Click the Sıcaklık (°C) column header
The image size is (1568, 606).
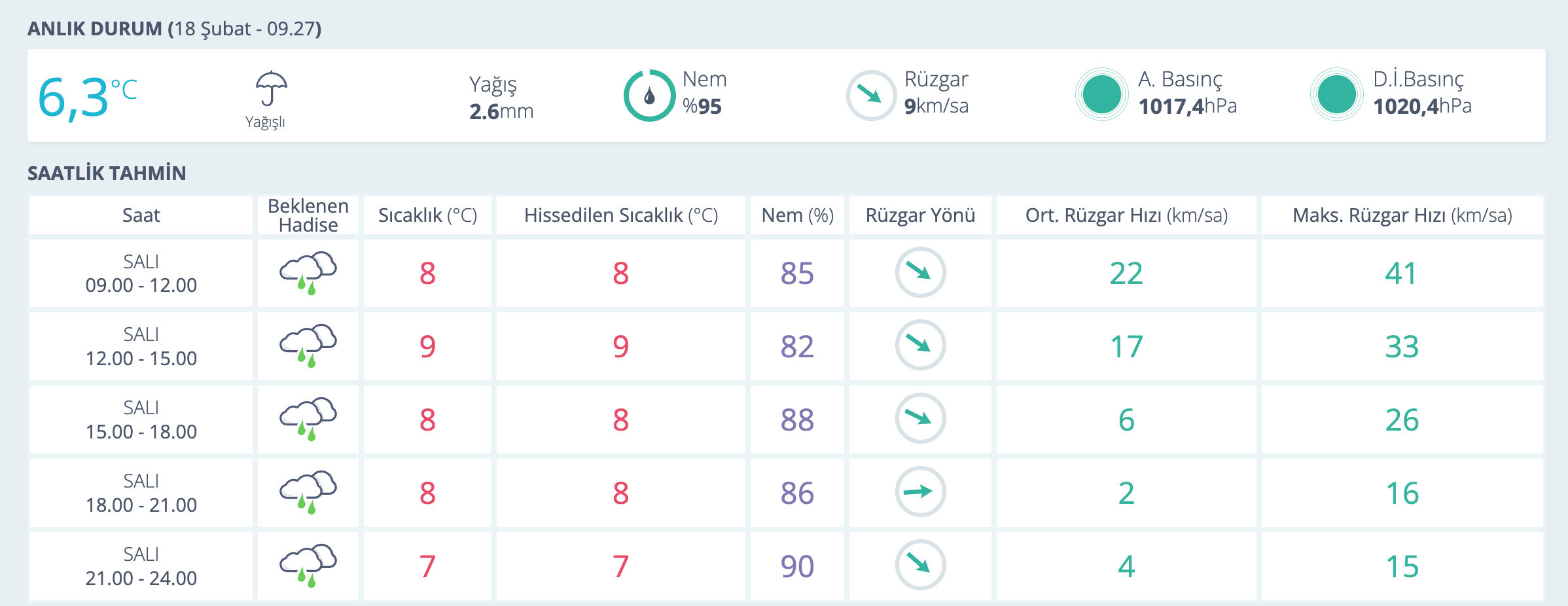427,215
